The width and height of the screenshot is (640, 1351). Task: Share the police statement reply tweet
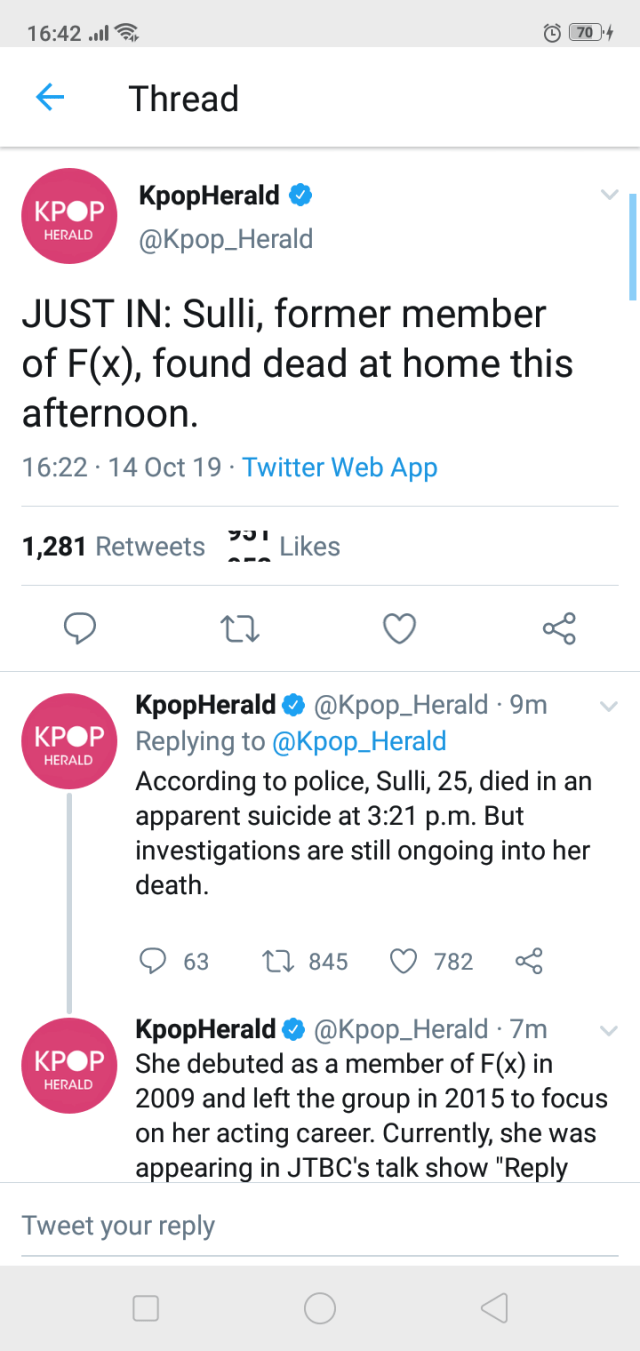point(528,962)
